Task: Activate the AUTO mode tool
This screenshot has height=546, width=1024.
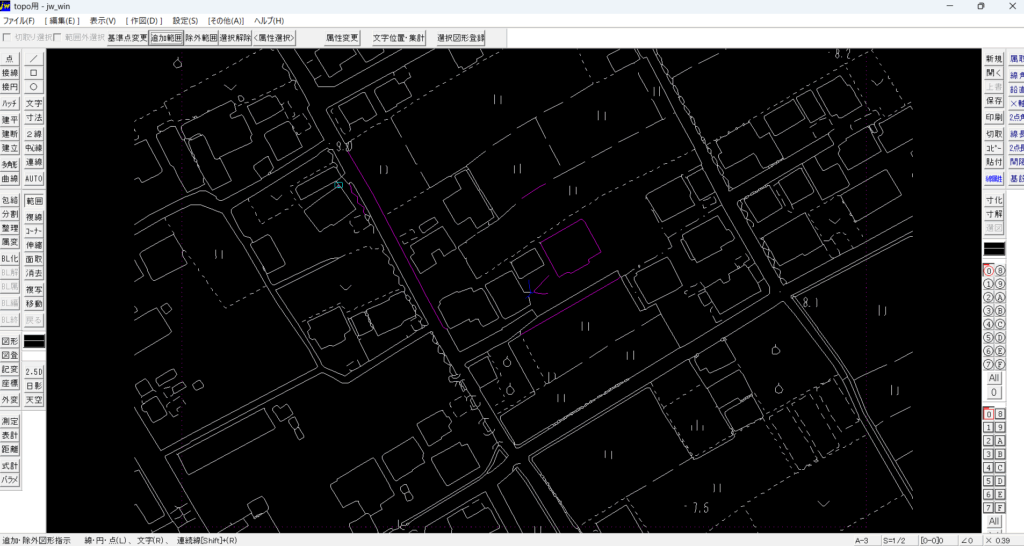Action: click(x=34, y=178)
